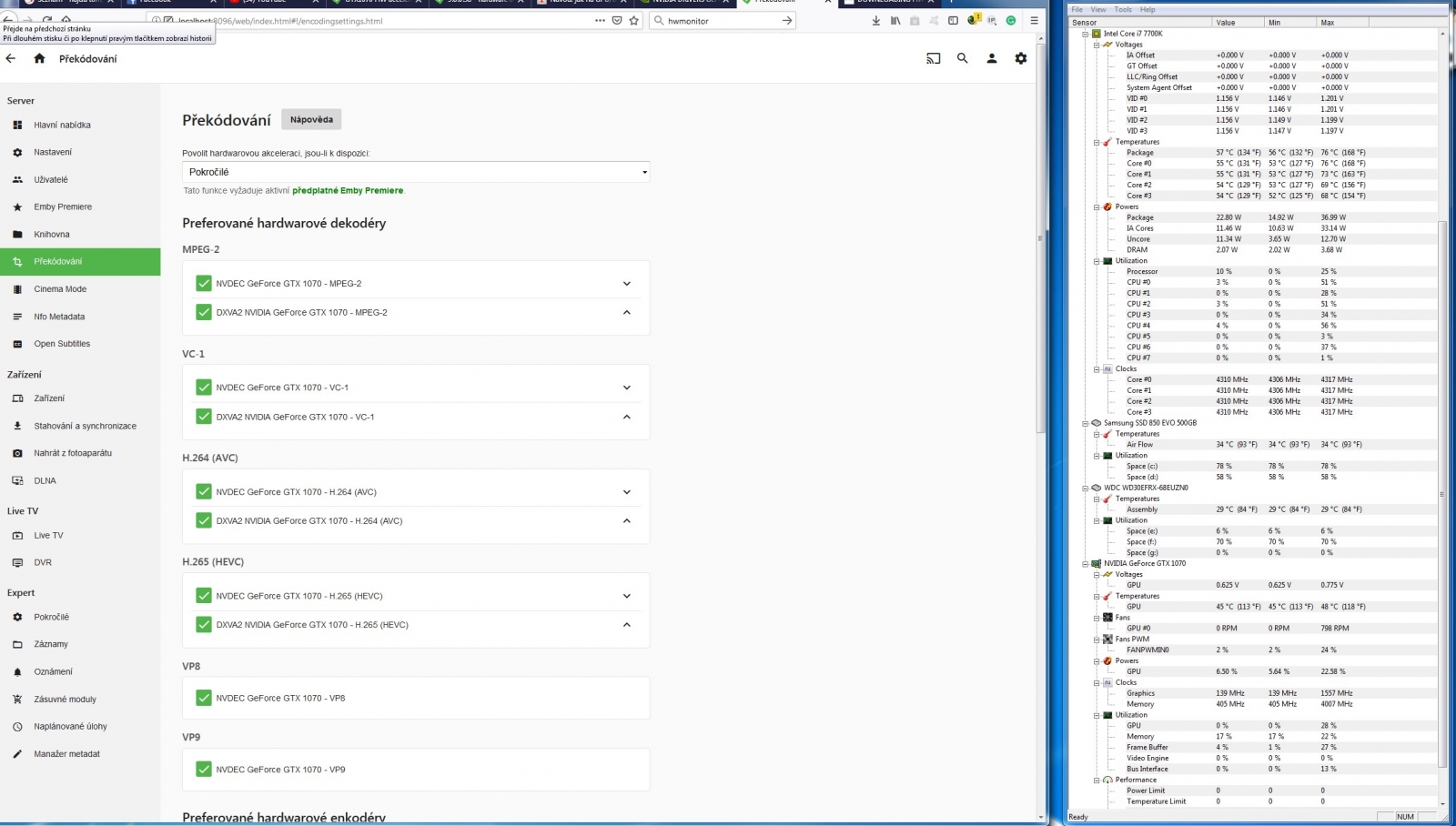Follow the předplatné Emby Premiere link
The height and width of the screenshot is (826, 1456).
point(348,191)
